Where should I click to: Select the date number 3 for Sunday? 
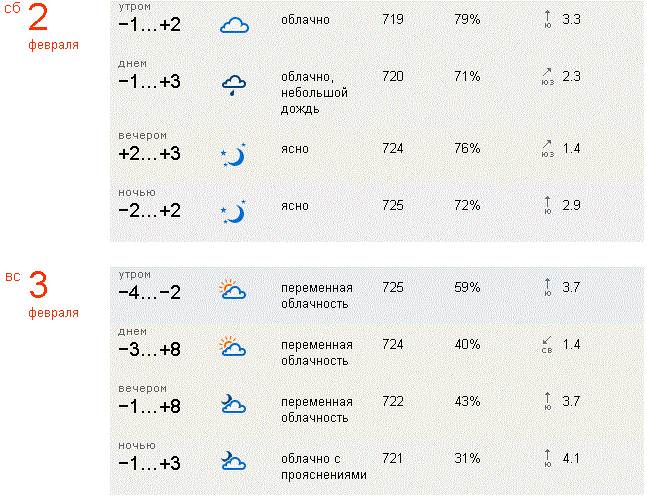[x=38, y=287]
